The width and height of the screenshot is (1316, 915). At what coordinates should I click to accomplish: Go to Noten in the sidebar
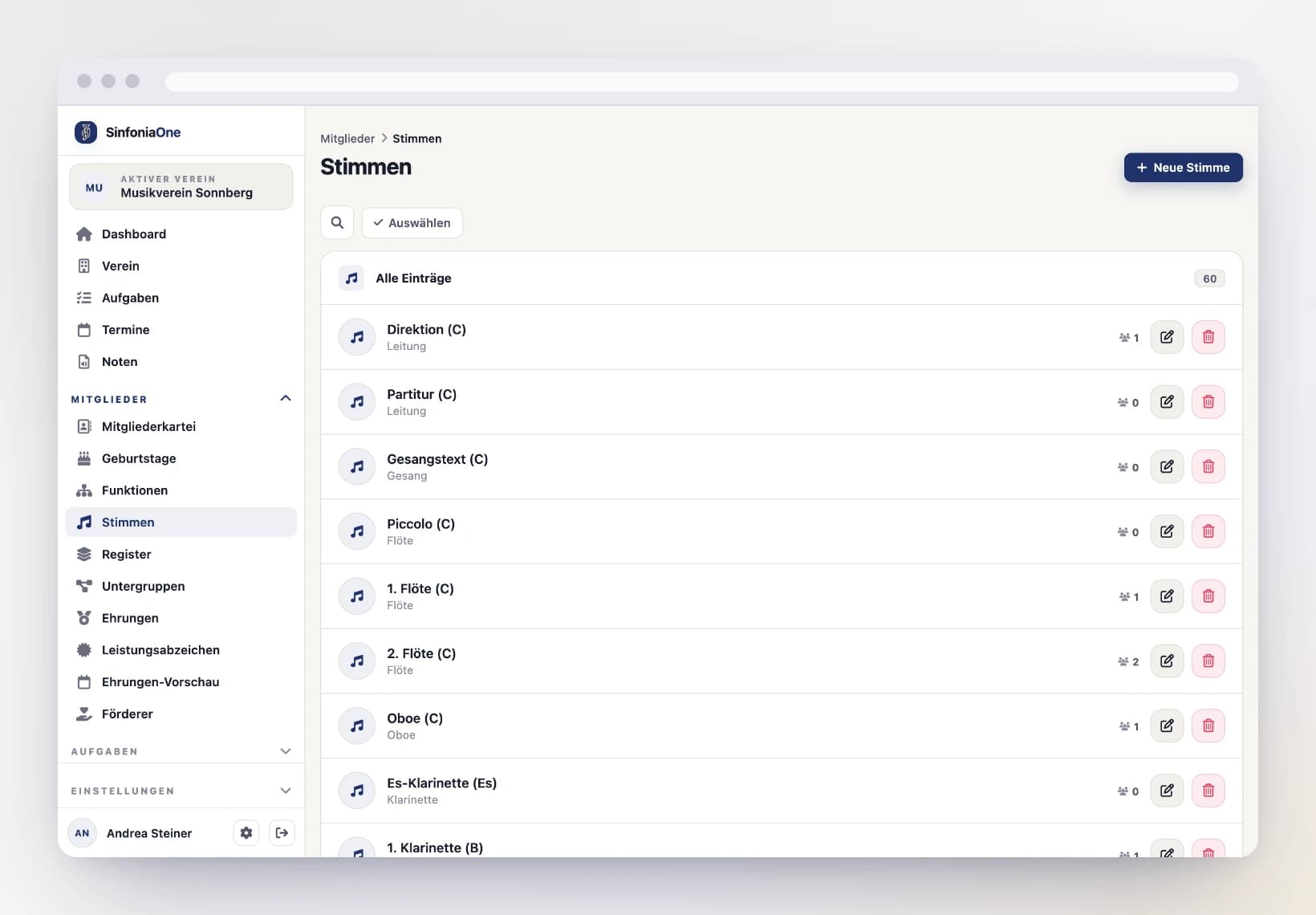181,362
